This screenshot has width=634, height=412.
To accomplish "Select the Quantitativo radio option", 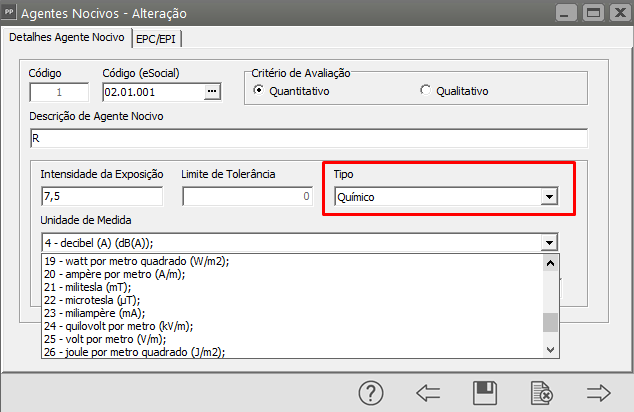I will (260, 91).
